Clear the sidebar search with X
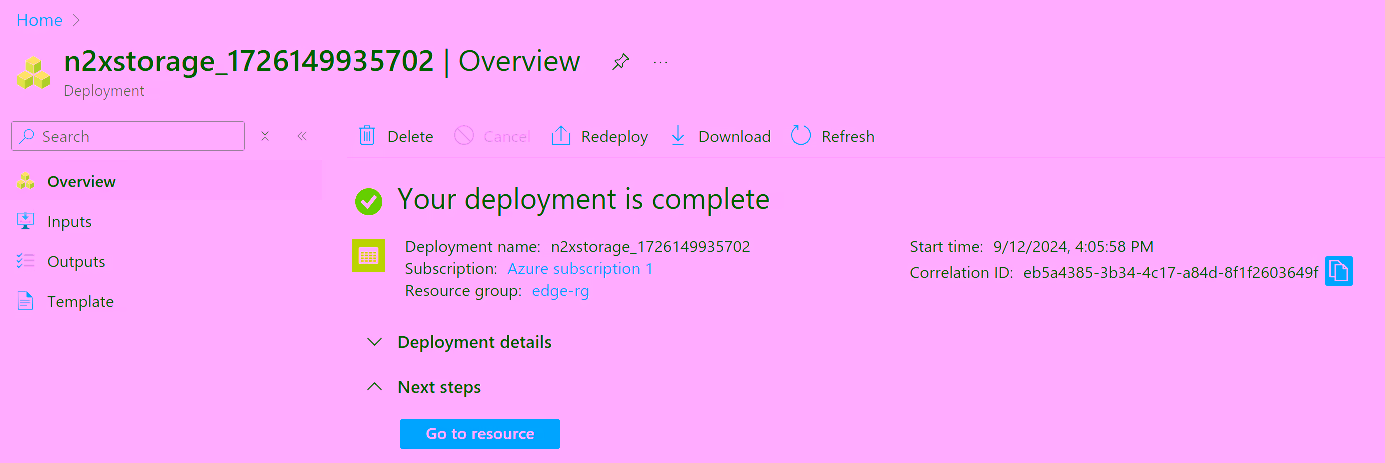Image resolution: width=1385 pixels, height=463 pixels. [x=265, y=136]
